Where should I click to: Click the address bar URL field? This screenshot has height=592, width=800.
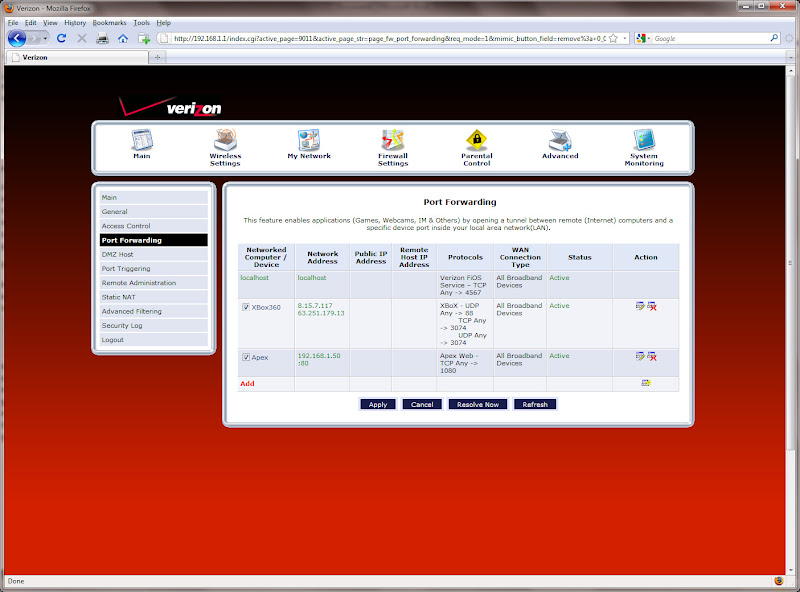point(389,38)
